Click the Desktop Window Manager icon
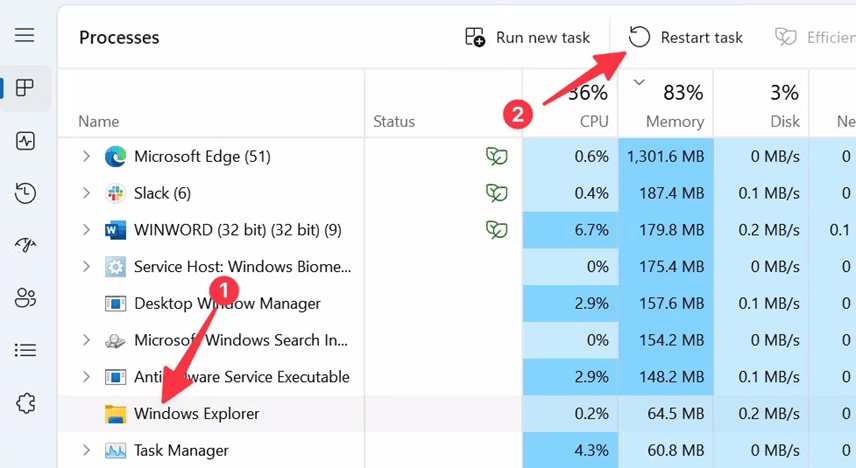 pyautogui.click(x=115, y=304)
